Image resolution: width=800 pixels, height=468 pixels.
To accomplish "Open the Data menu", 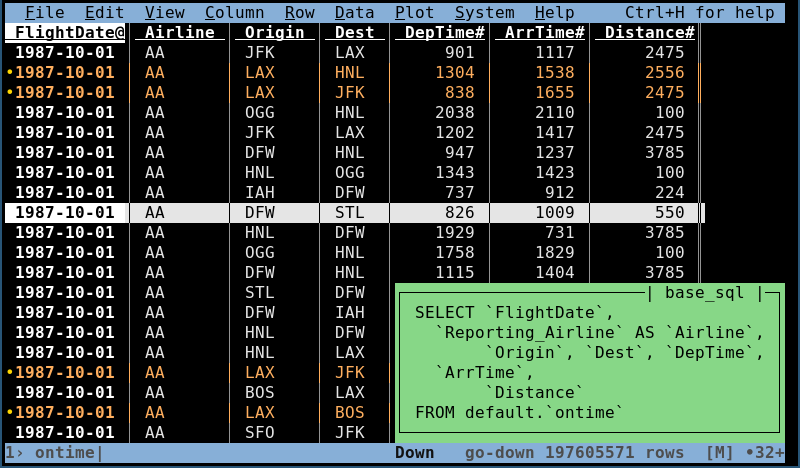I will [x=355, y=12].
